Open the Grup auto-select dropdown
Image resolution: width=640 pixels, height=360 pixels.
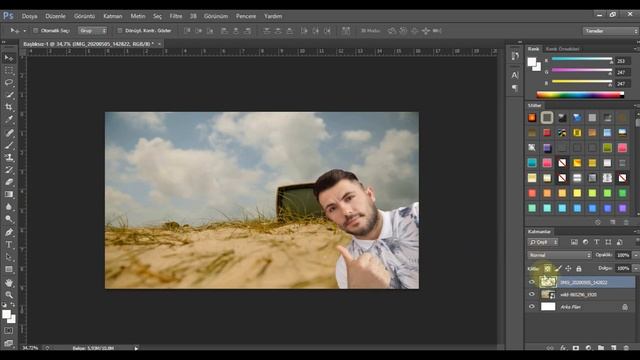coord(93,31)
